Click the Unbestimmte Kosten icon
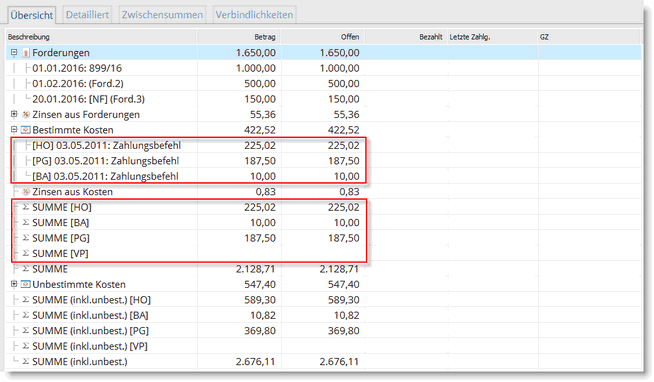Image resolution: width=654 pixels, height=382 pixels. coord(26,284)
